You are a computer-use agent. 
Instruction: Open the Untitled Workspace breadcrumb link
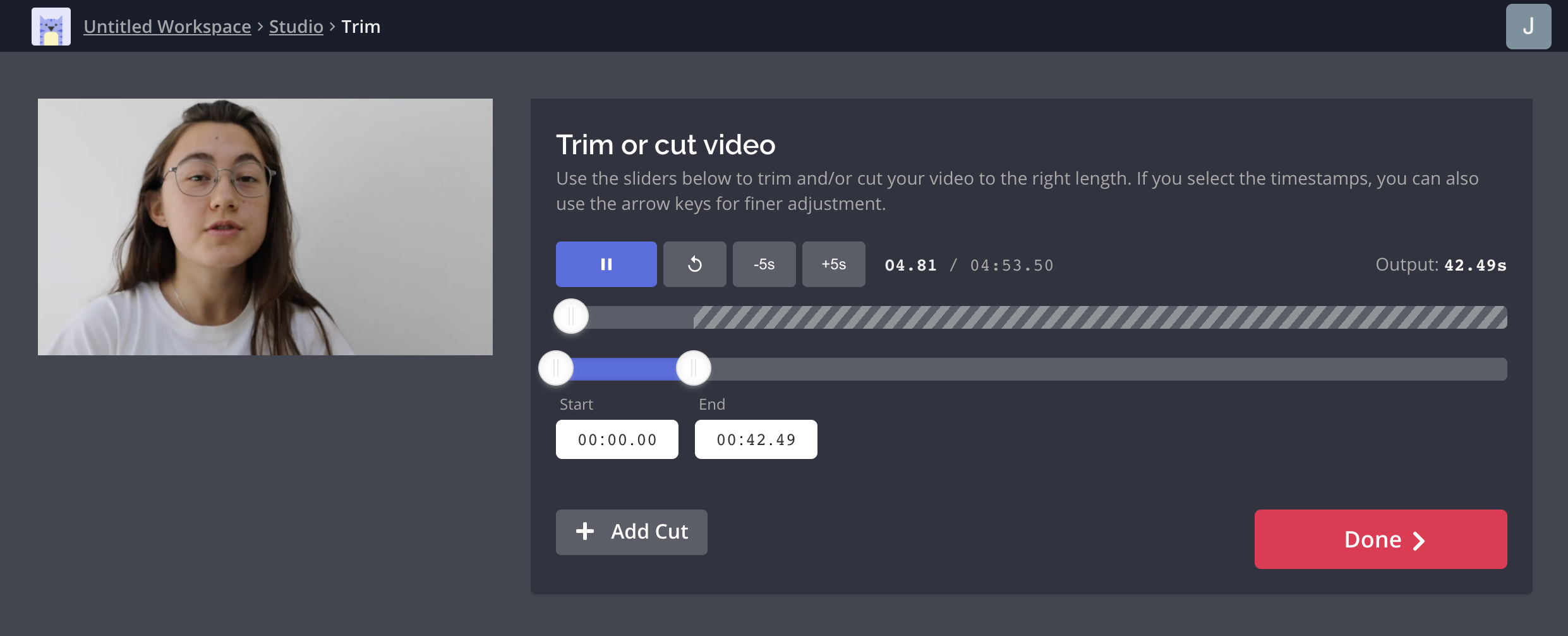point(167,27)
